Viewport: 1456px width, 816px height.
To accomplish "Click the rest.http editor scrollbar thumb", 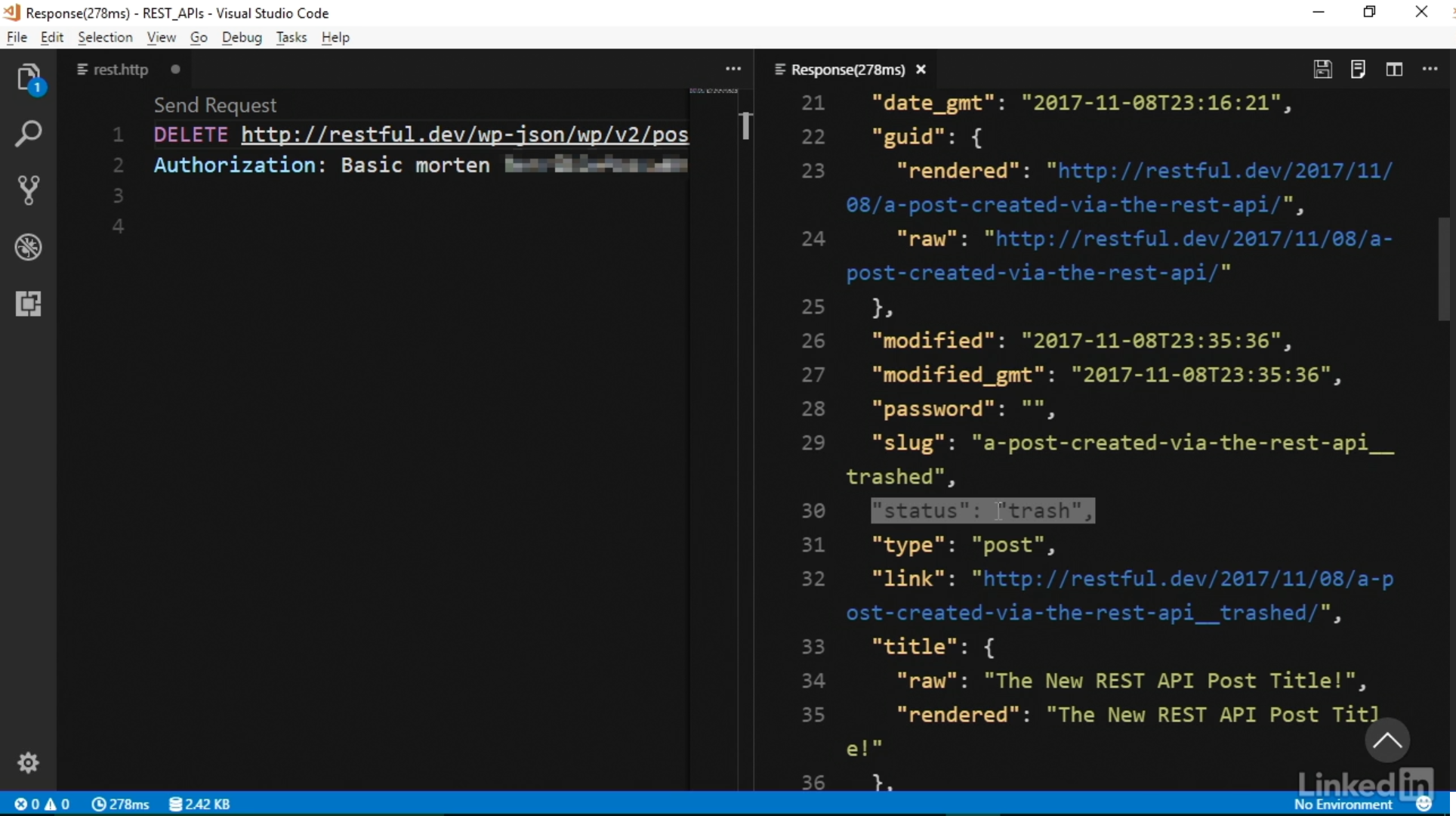I will [746, 125].
